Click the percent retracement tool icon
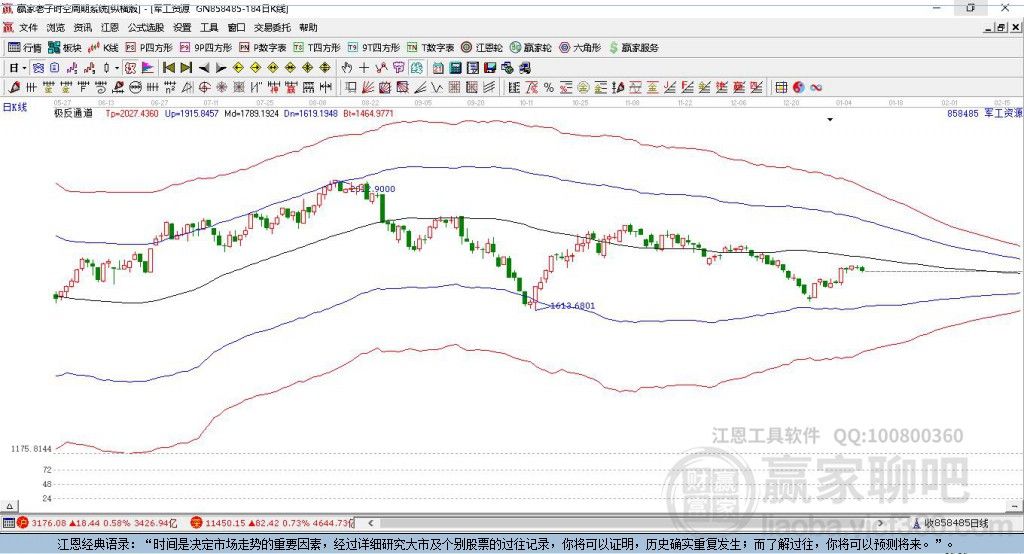Viewport: 1024px width, 554px height. click(x=549, y=88)
